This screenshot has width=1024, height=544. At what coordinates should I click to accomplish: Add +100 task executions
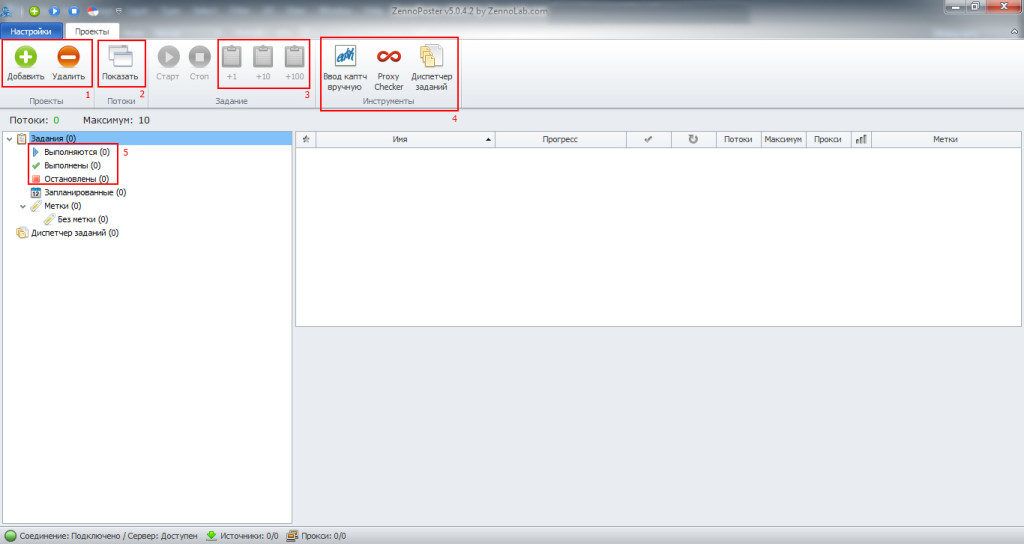pos(294,62)
